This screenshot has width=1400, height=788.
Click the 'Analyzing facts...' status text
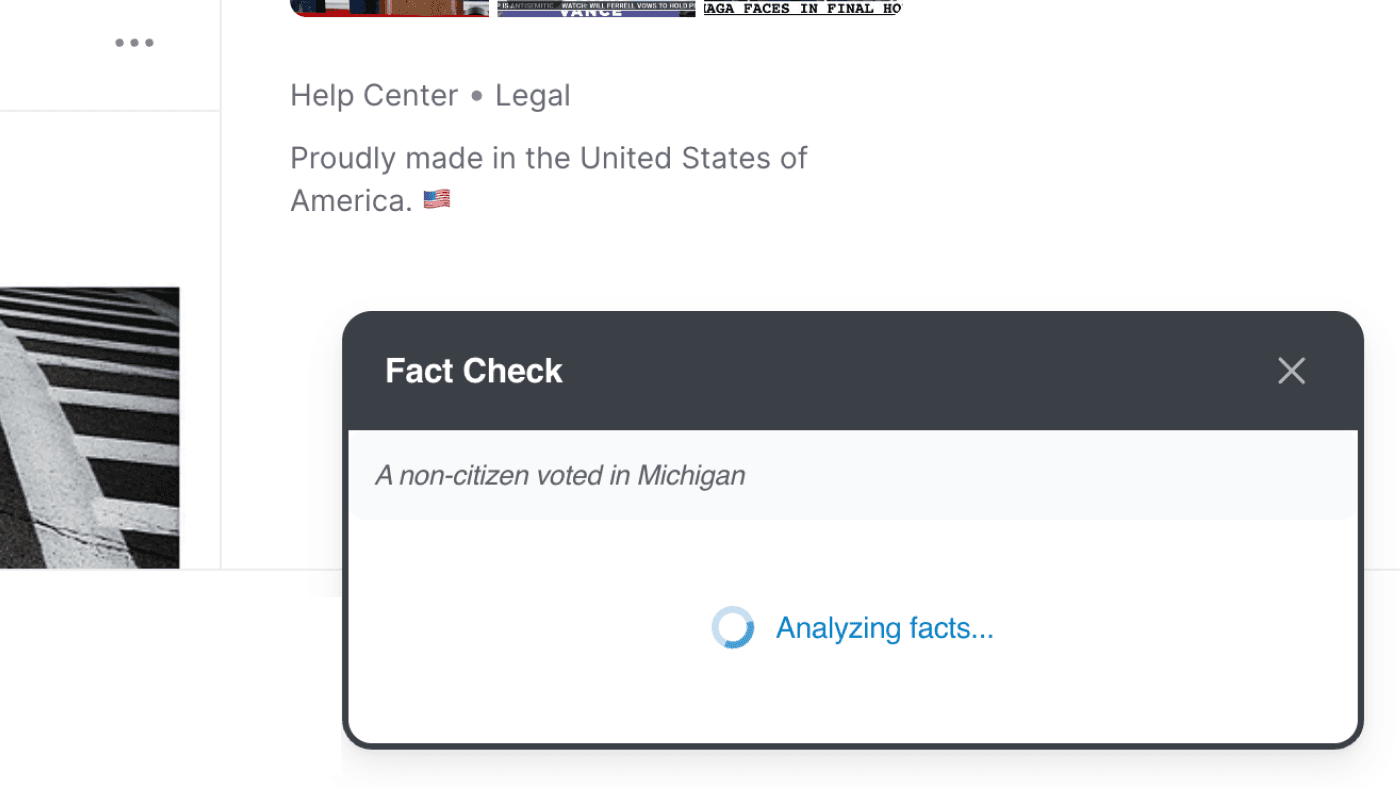884,628
